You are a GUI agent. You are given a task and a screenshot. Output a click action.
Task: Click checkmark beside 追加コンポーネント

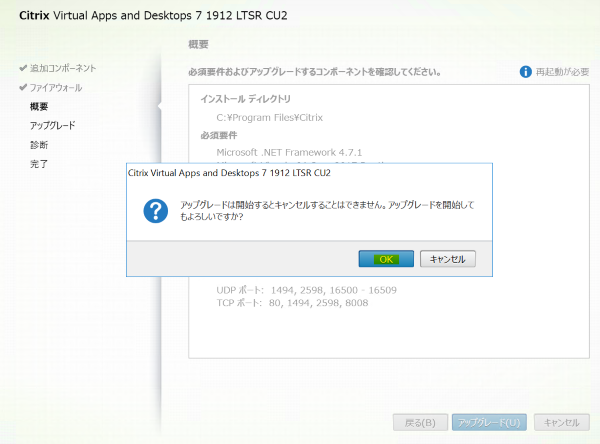(x=23, y=68)
